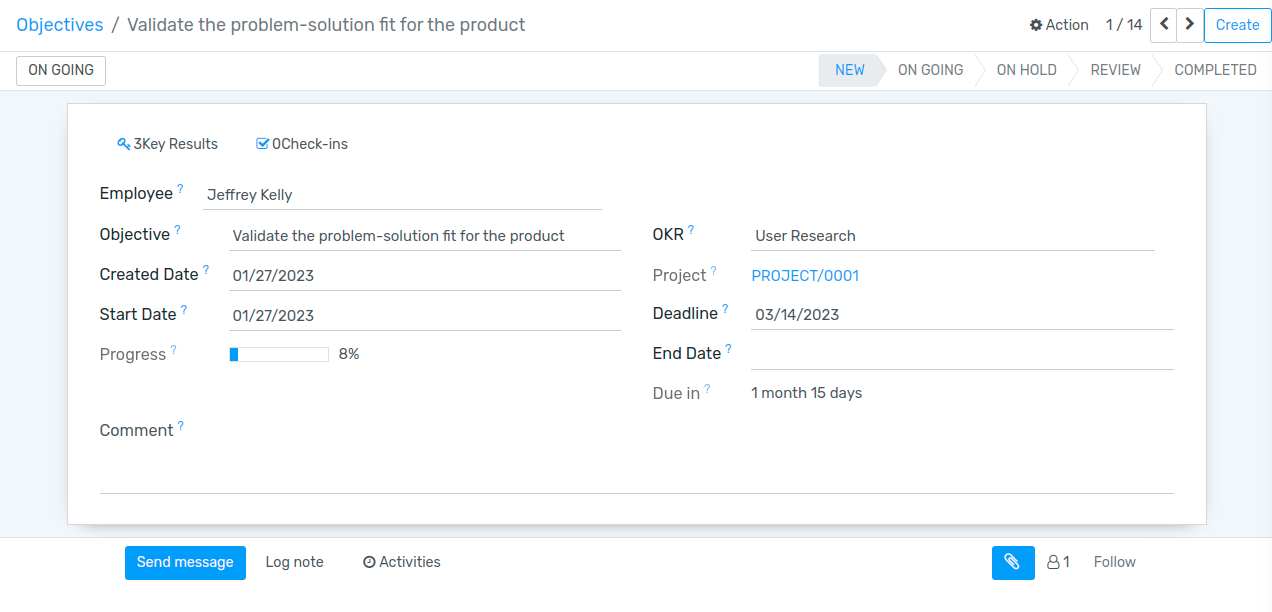Click the 8% progress bar

[x=279, y=354]
